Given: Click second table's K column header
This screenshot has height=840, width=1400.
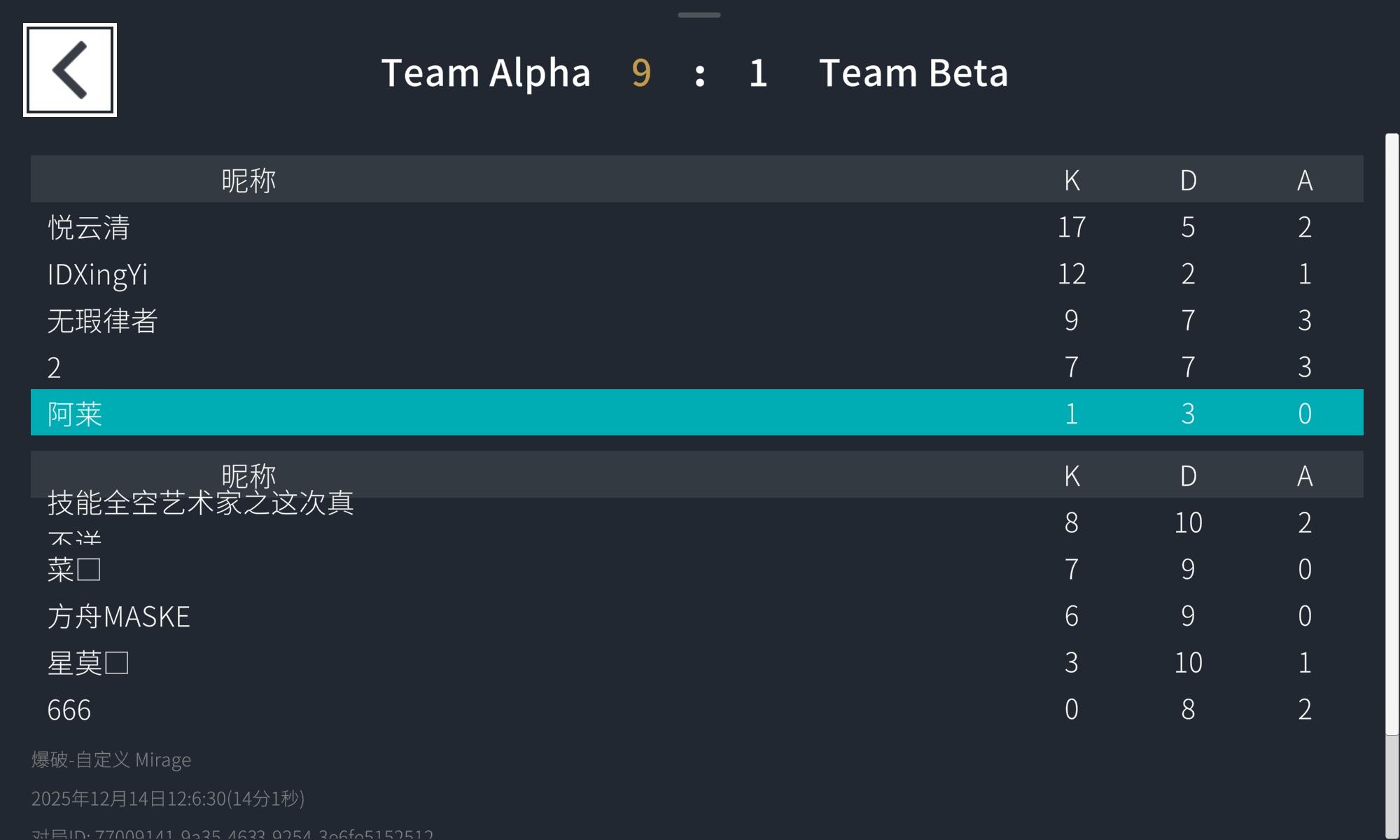Looking at the screenshot, I should point(1071,476).
